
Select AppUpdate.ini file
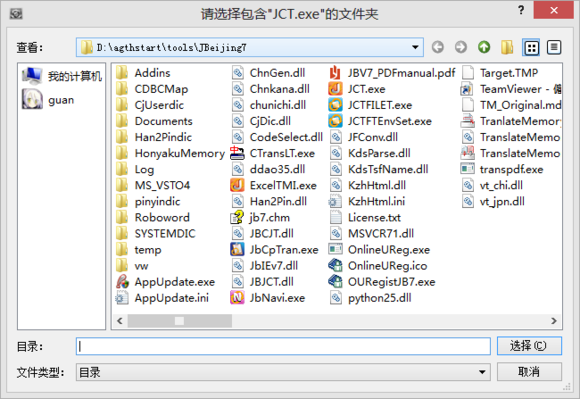coord(162,298)
